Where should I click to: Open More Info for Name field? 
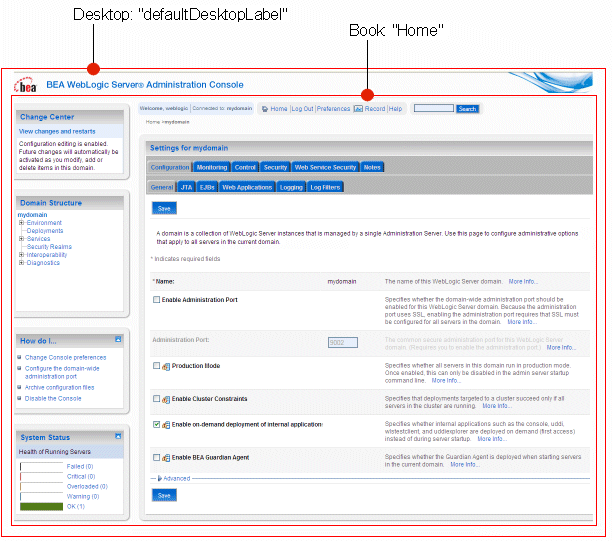pos(523,282)
